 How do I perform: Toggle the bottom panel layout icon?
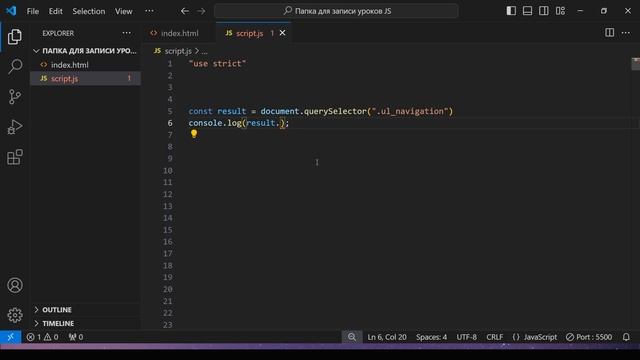[x=527, y=11]
